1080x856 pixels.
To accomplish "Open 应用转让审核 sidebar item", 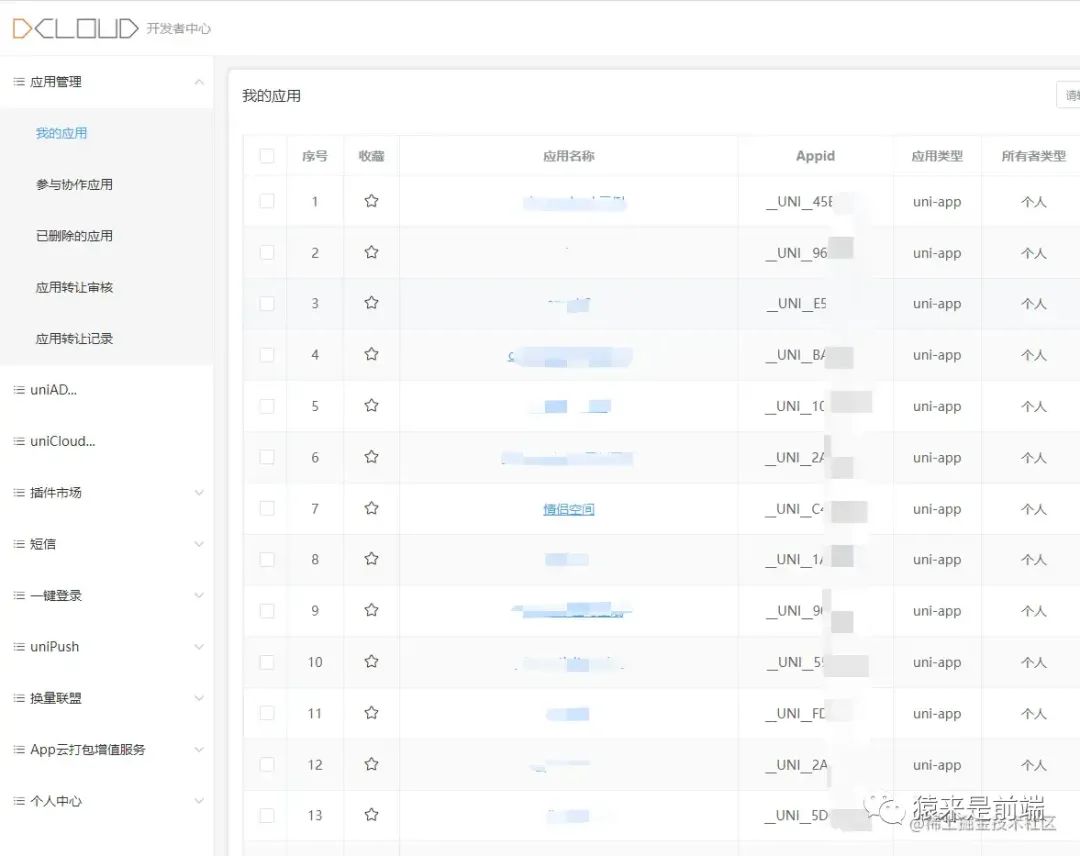I will (x=74, y=287).
